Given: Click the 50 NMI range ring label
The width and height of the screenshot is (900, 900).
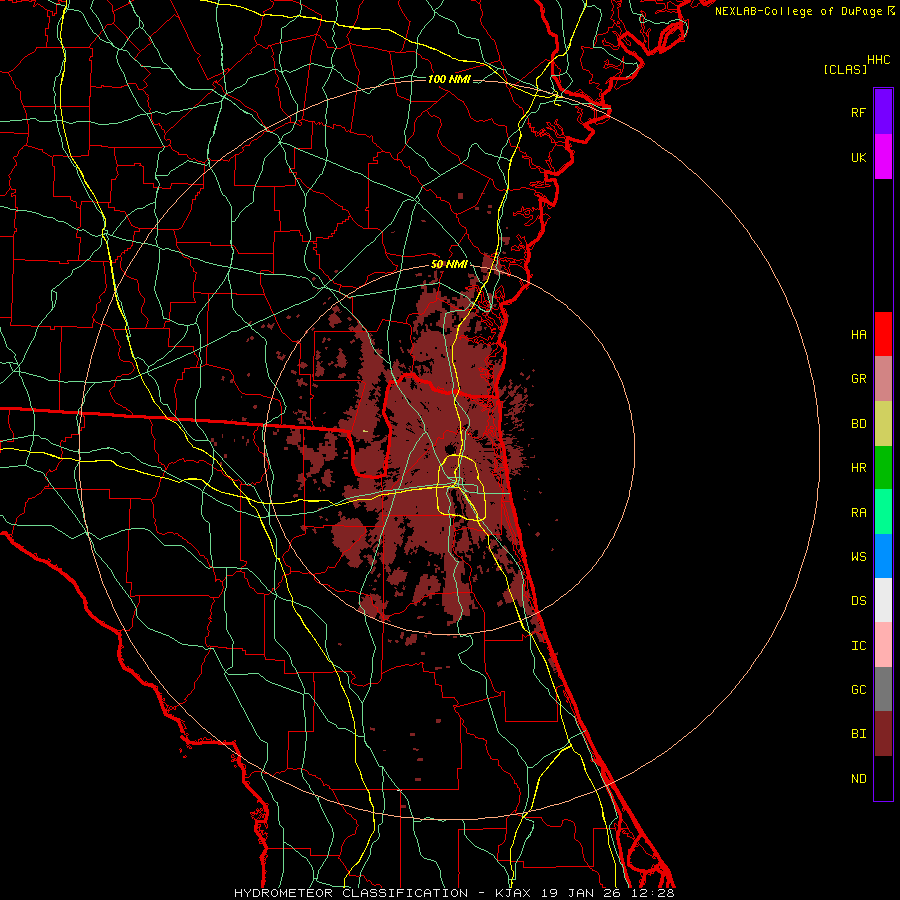Looking at the screenshot, I should pyautogui.click(x=449, y=265).
